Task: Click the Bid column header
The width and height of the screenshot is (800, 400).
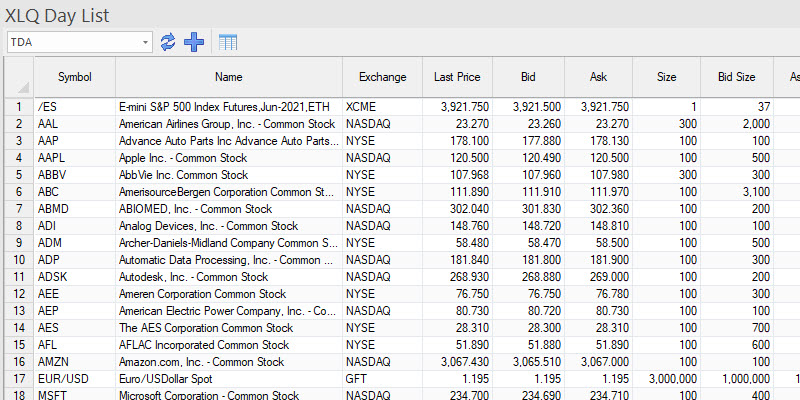Action: (x=529, y=77)
